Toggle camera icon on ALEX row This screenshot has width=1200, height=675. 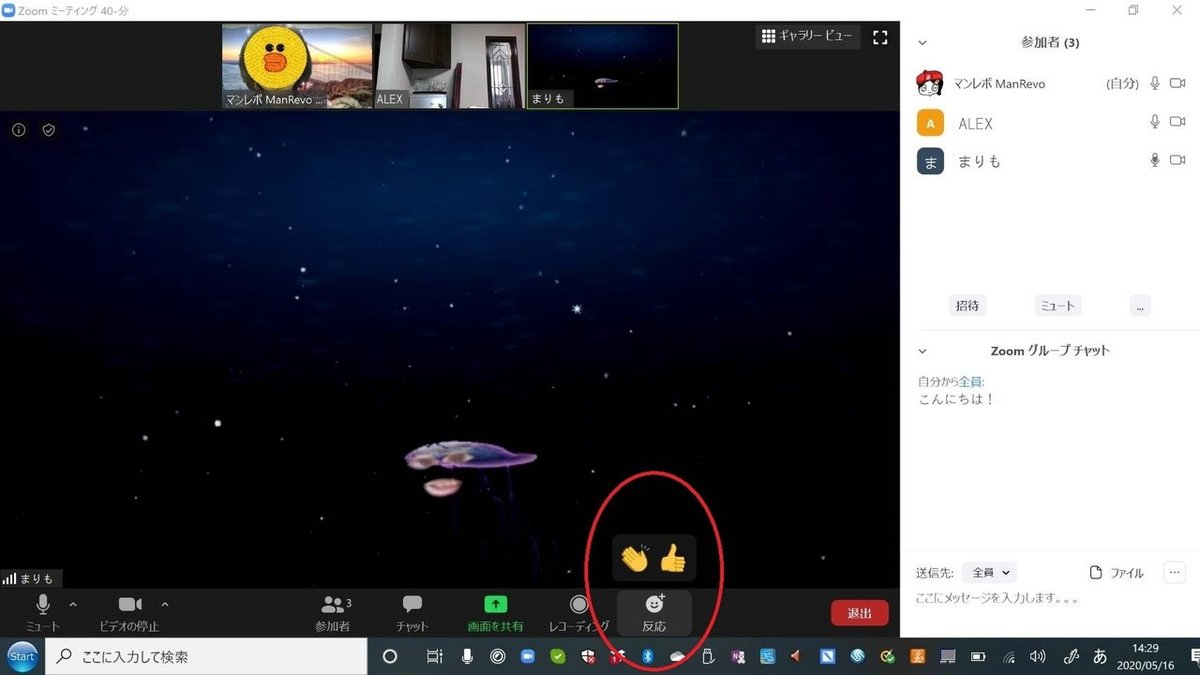tap(1177, 122)
